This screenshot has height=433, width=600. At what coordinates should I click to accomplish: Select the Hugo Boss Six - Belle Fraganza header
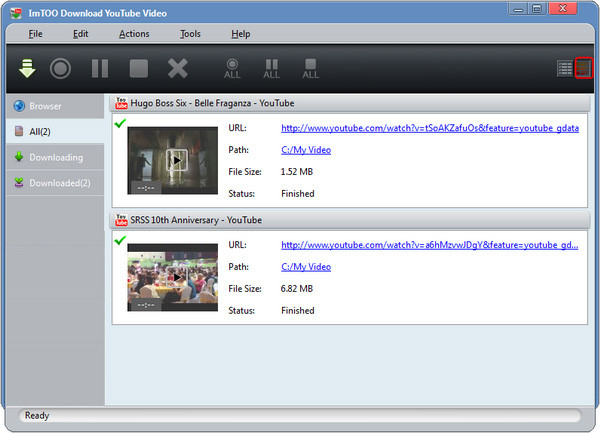[x=350, y=103]
